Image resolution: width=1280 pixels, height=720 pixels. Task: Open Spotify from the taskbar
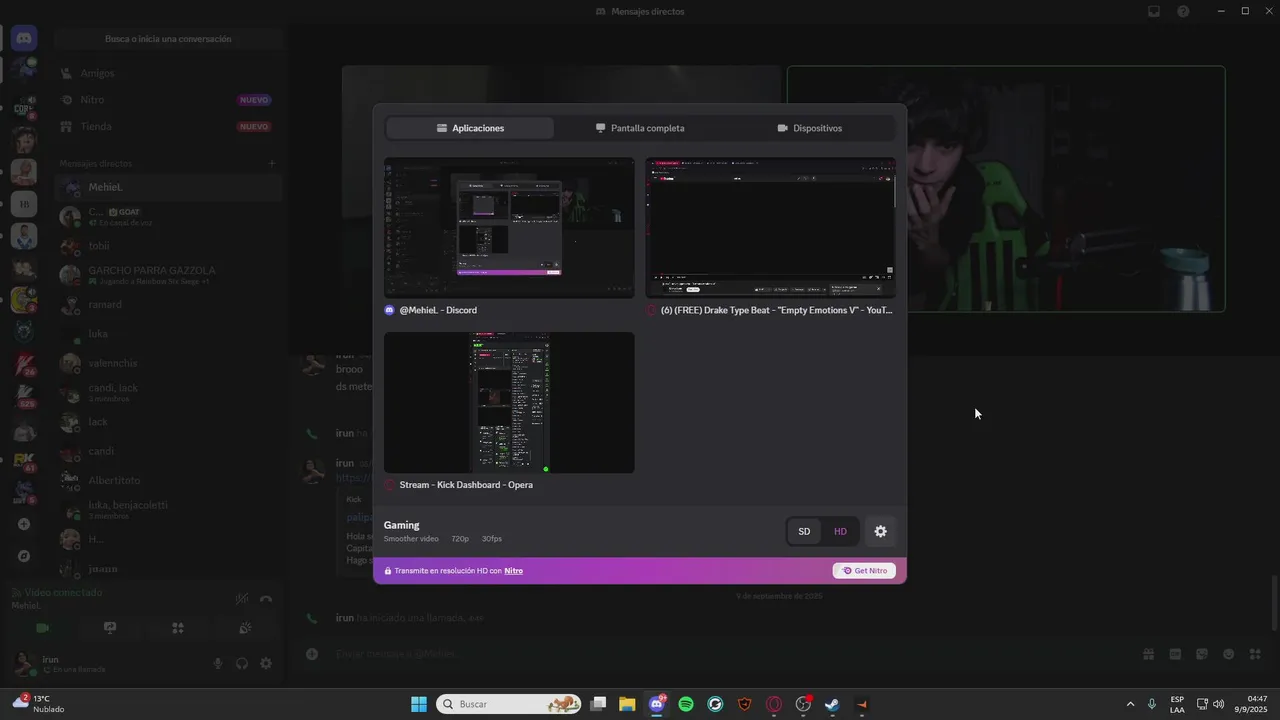(x=686, y=704)
